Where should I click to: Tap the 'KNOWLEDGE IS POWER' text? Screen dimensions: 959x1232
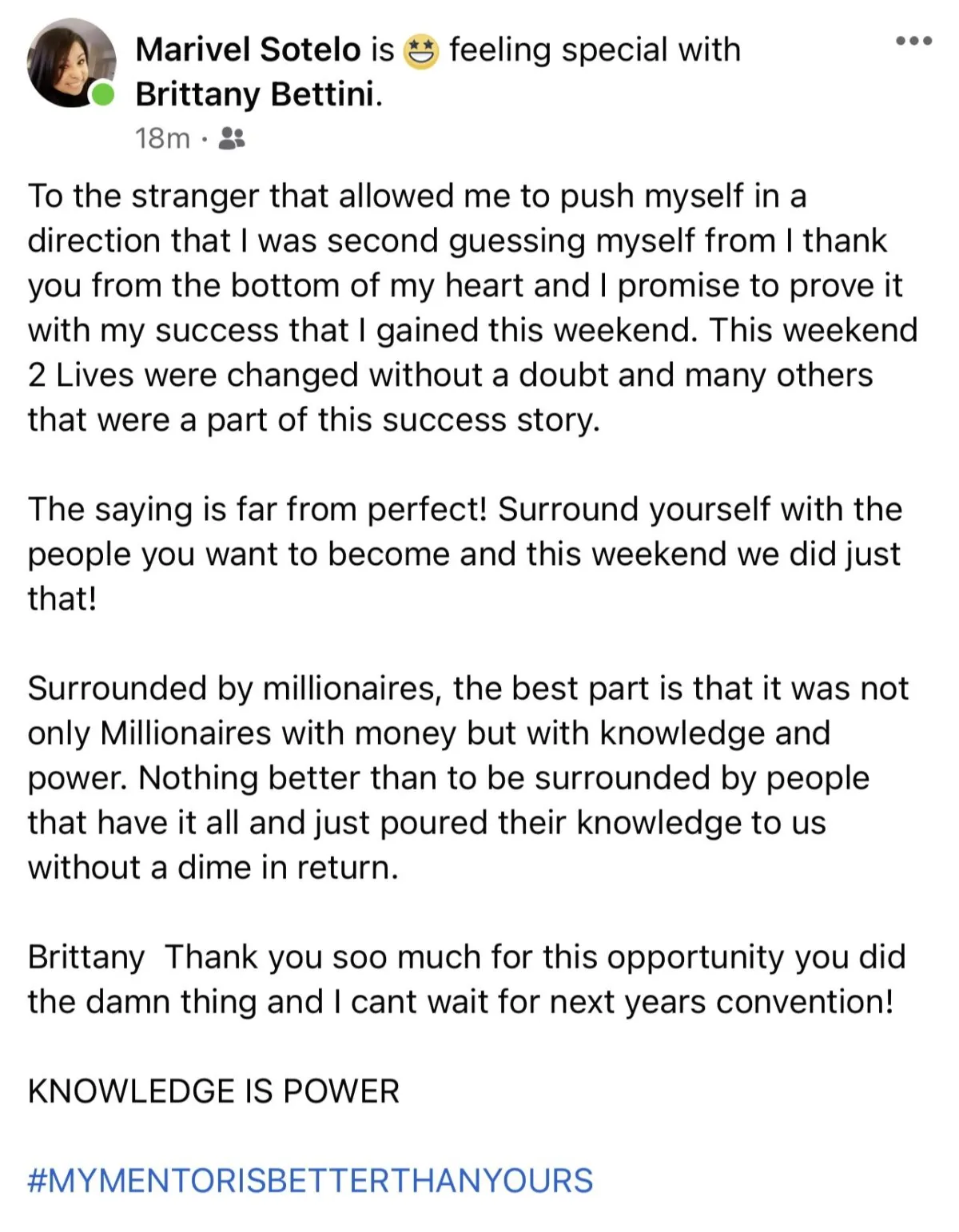pos(213,1091)
